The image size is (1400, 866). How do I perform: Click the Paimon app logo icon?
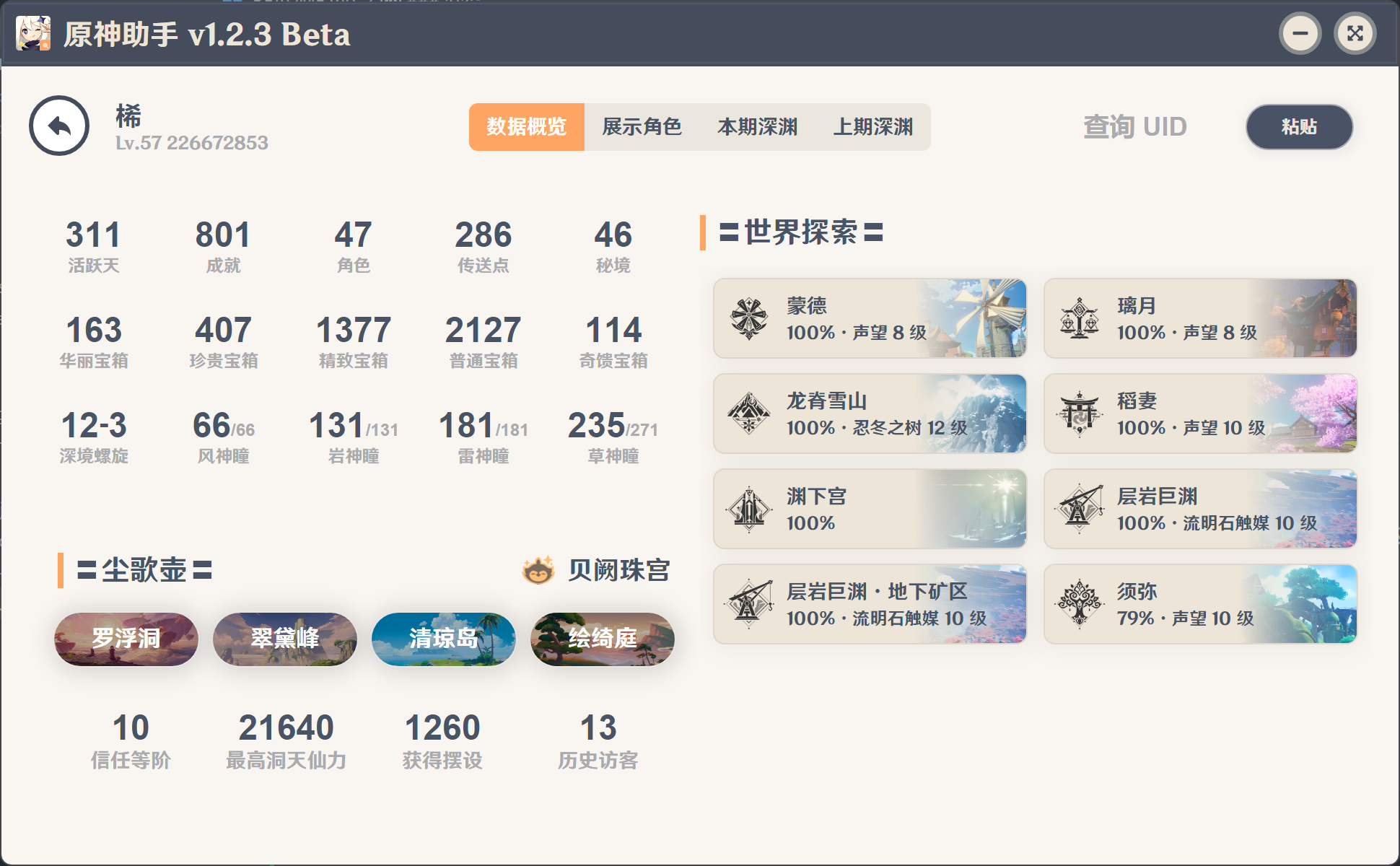coord(33,33)
